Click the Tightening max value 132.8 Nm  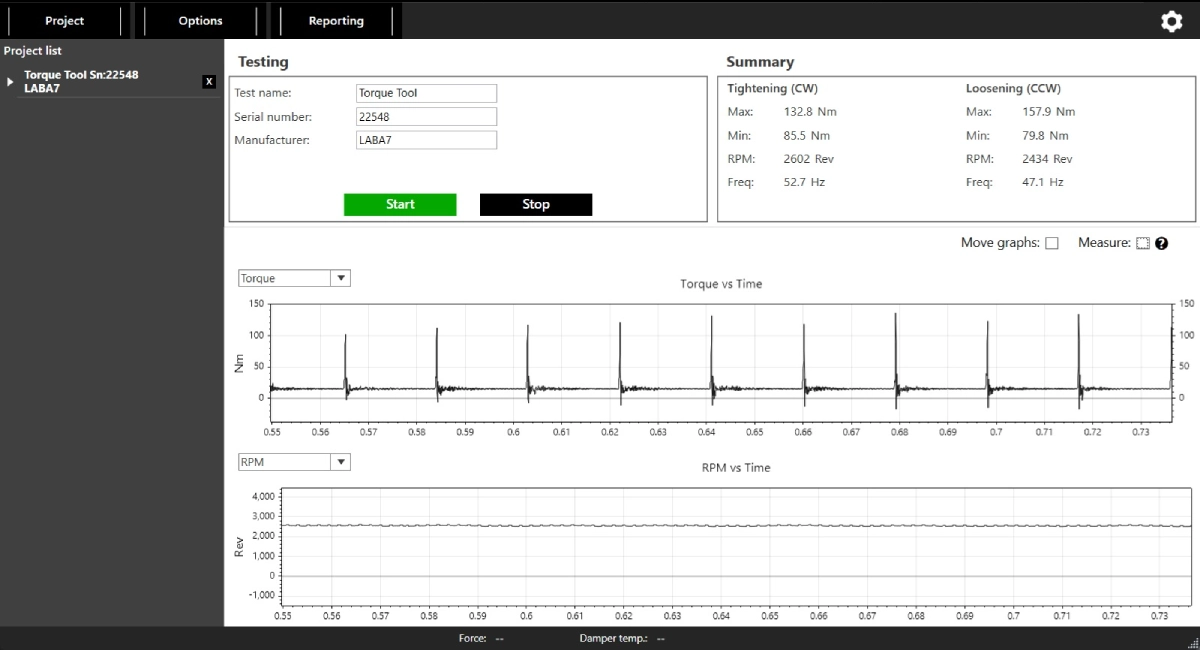tap(810, 112)
